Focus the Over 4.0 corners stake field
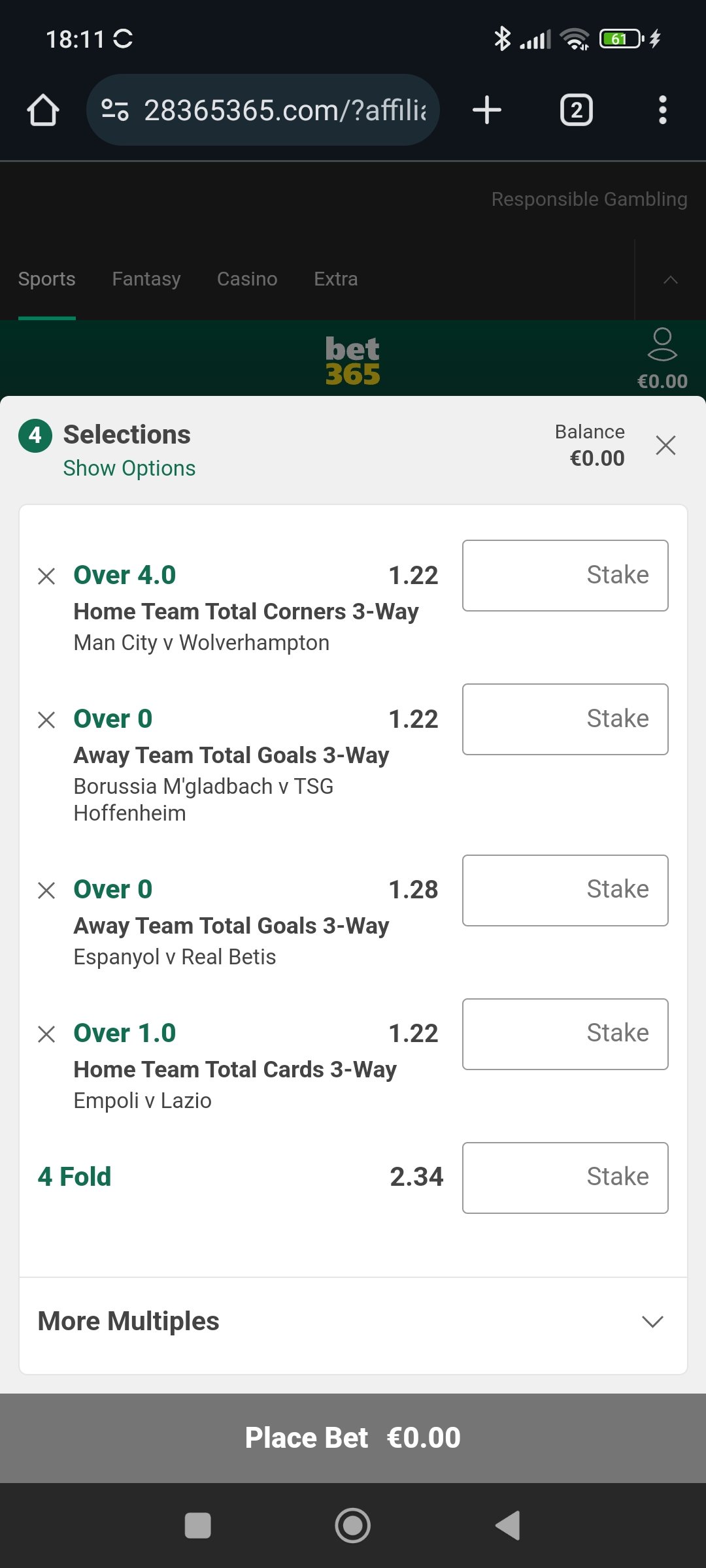Image resolution: width=706 pixels, height=1568 pixels. tap(565, 576)
